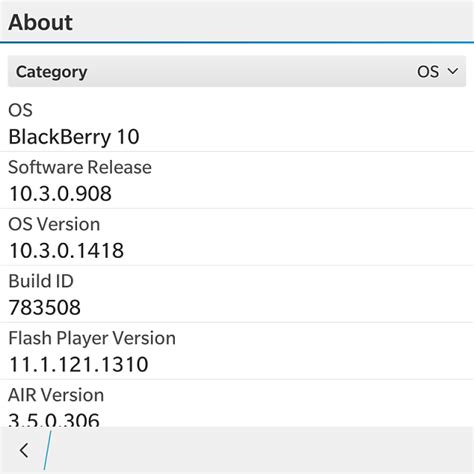Viewport: 474px width, 474px height.
Task: Tap the OS Version label
Action: (54, 224)
